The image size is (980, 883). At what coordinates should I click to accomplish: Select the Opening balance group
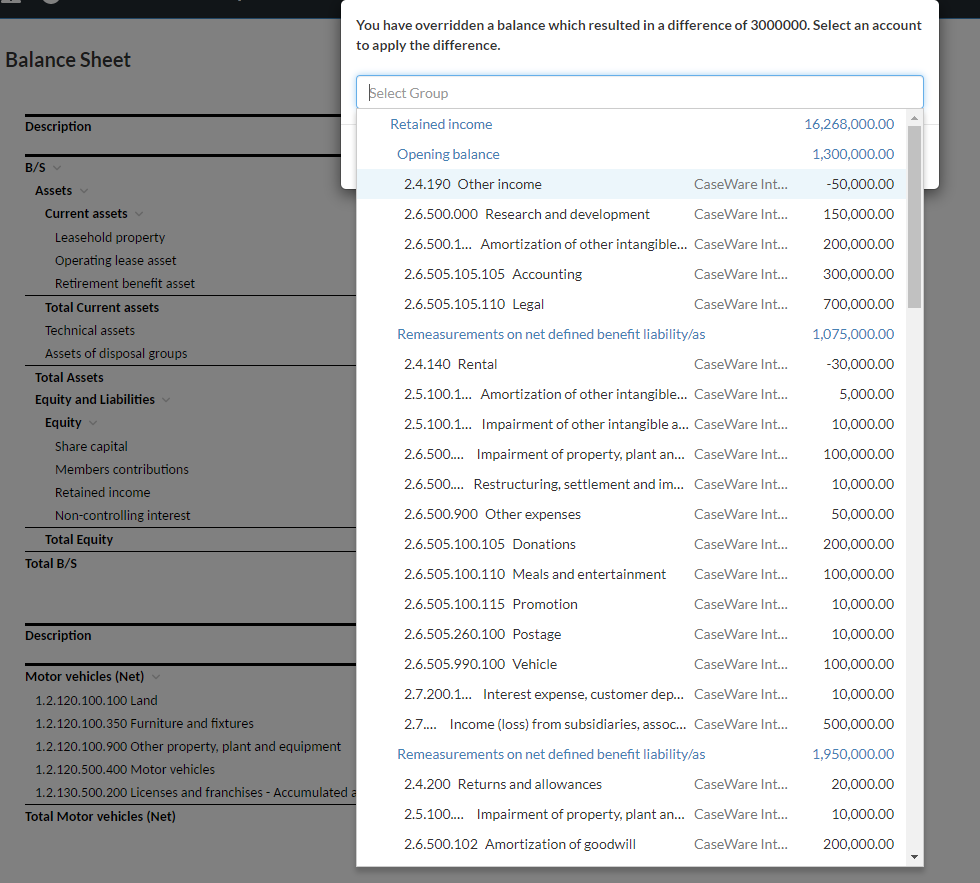[448, 154]
